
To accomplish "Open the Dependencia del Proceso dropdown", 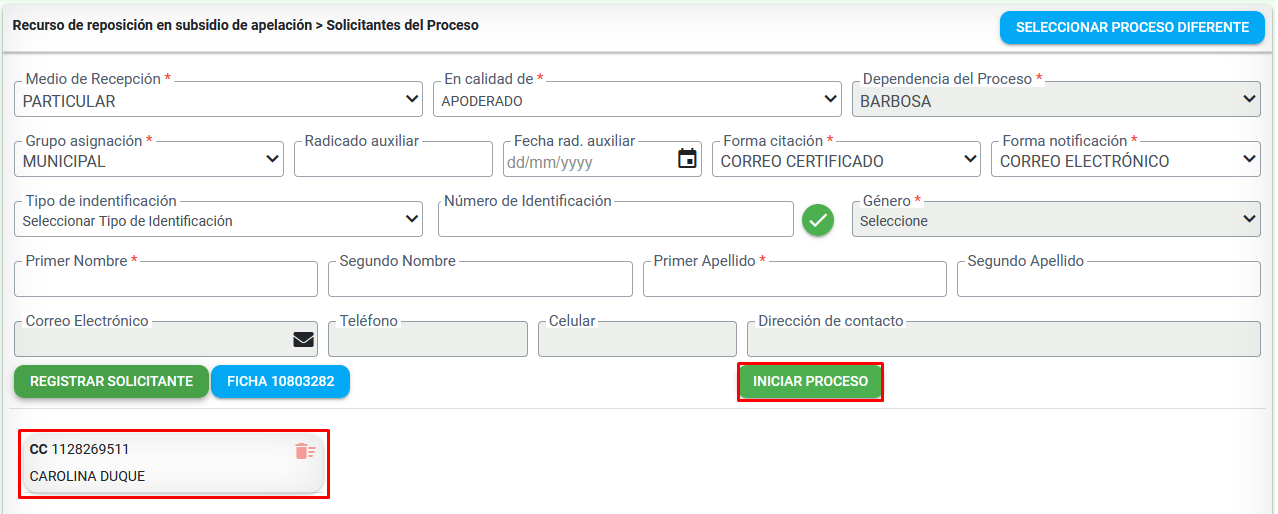I will pyautogui.click(x=1055, y=100).
